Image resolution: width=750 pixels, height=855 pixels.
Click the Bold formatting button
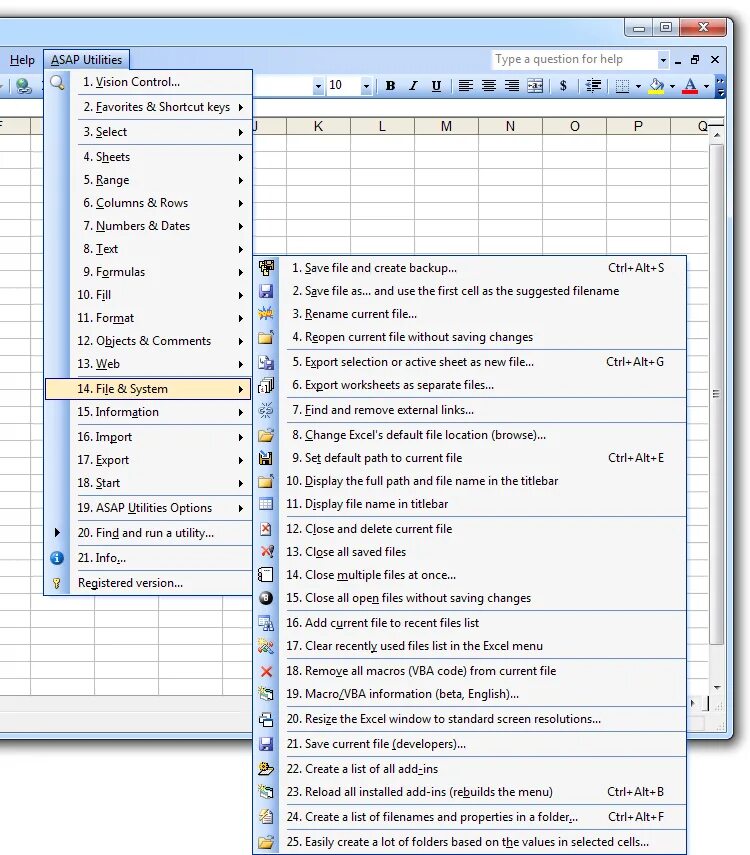click(390, 86)
